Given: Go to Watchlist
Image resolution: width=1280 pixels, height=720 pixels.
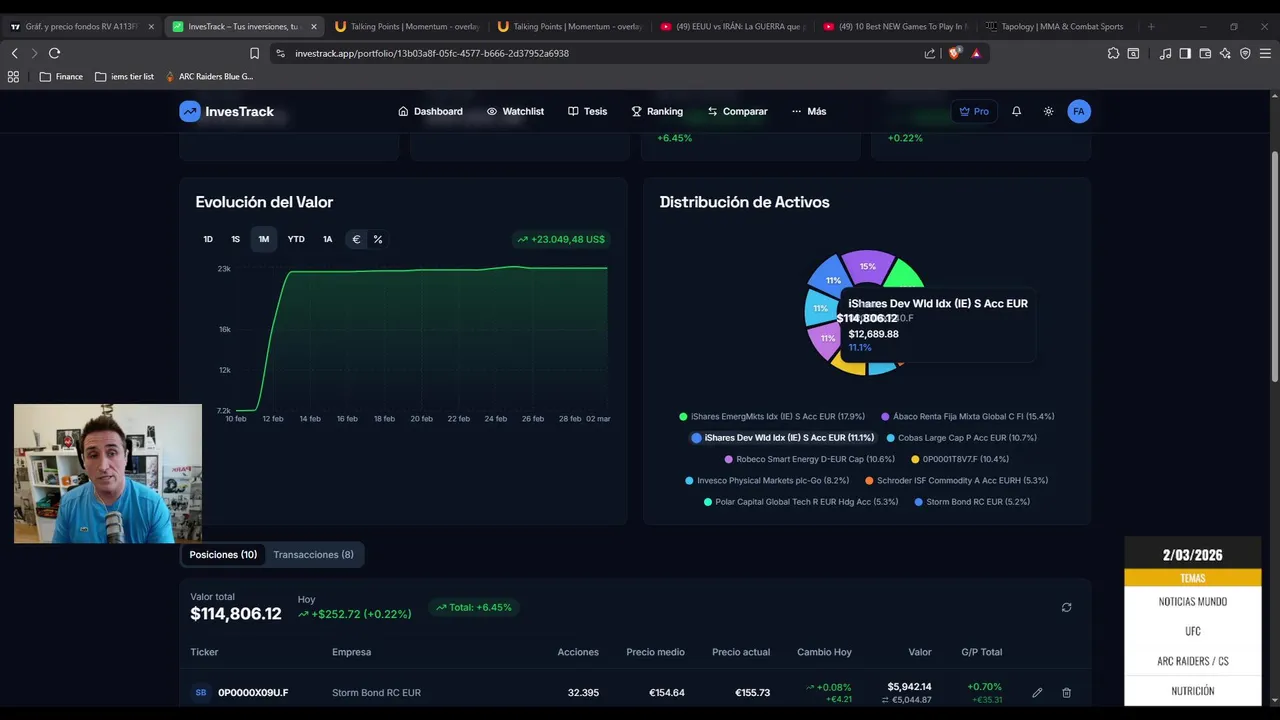Looking at the screenshot, I should click(x=515, y=111).
